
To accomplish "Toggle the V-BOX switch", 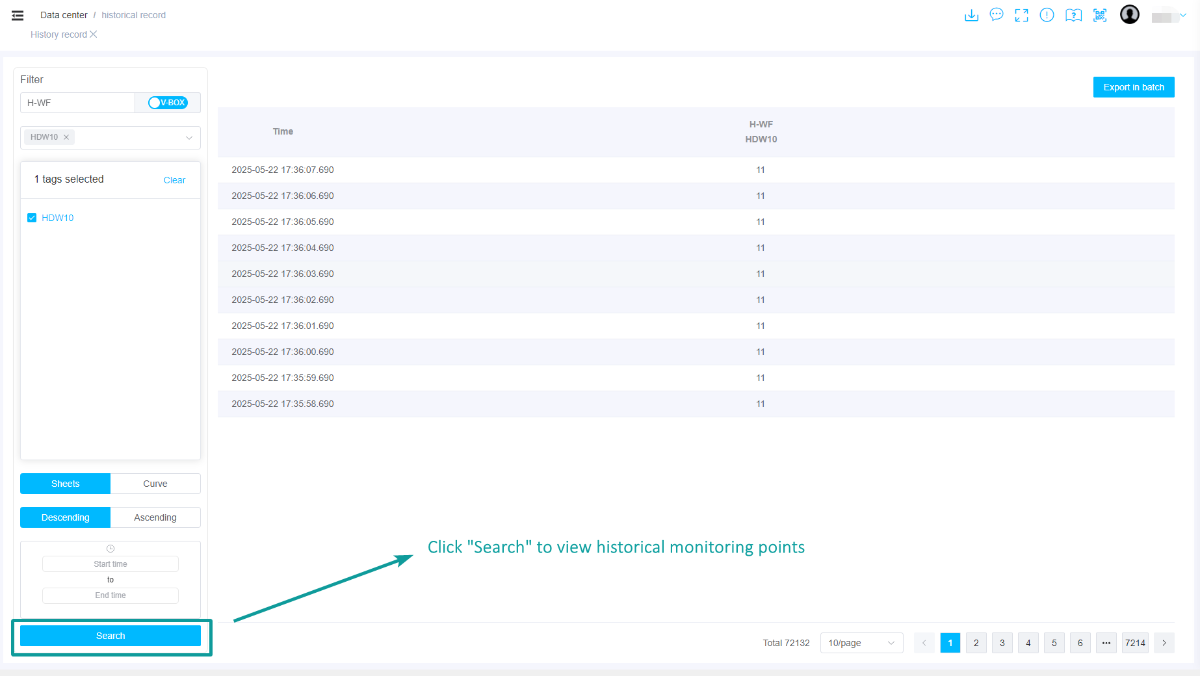I will [x=167, y=102].
